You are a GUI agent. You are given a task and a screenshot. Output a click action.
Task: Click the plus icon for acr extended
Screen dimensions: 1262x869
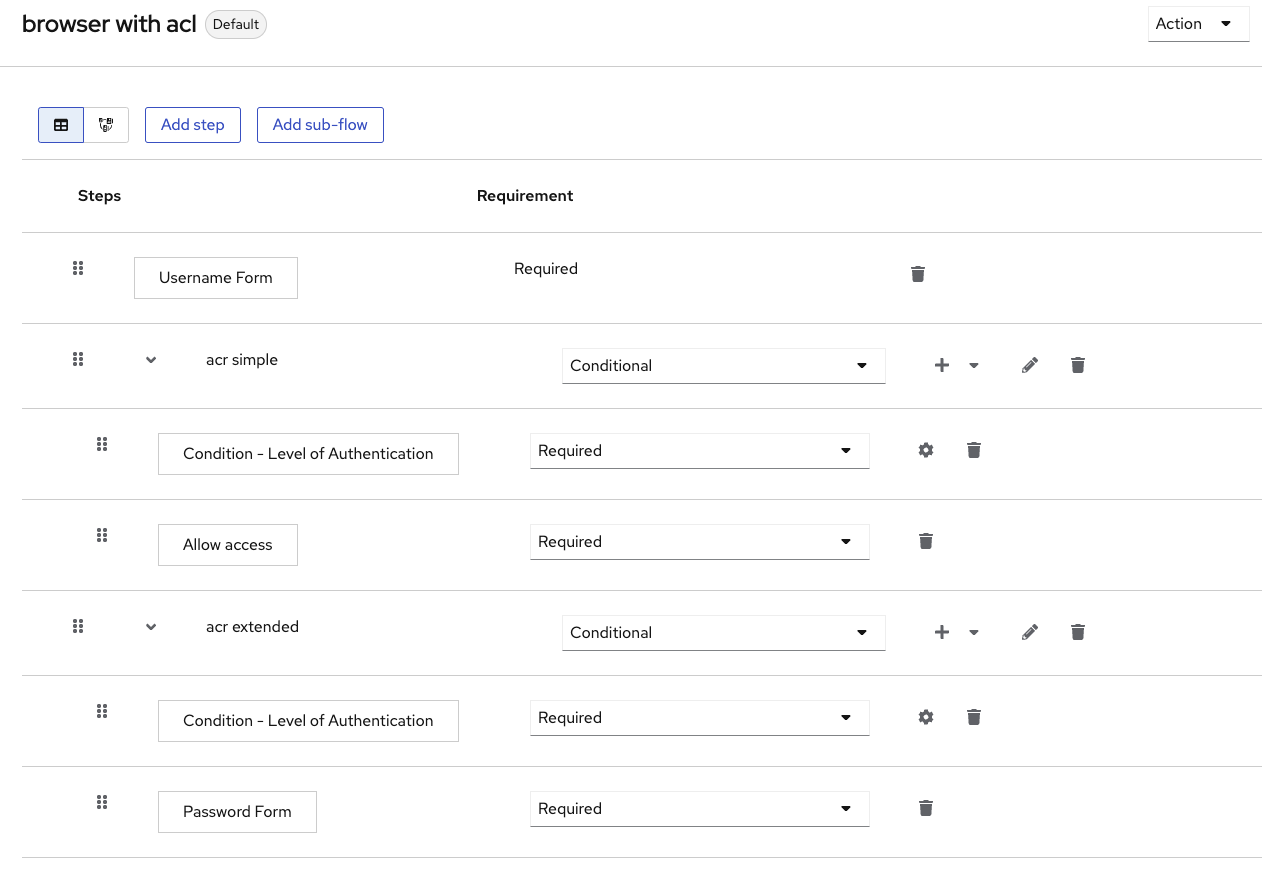pos(941,632)
